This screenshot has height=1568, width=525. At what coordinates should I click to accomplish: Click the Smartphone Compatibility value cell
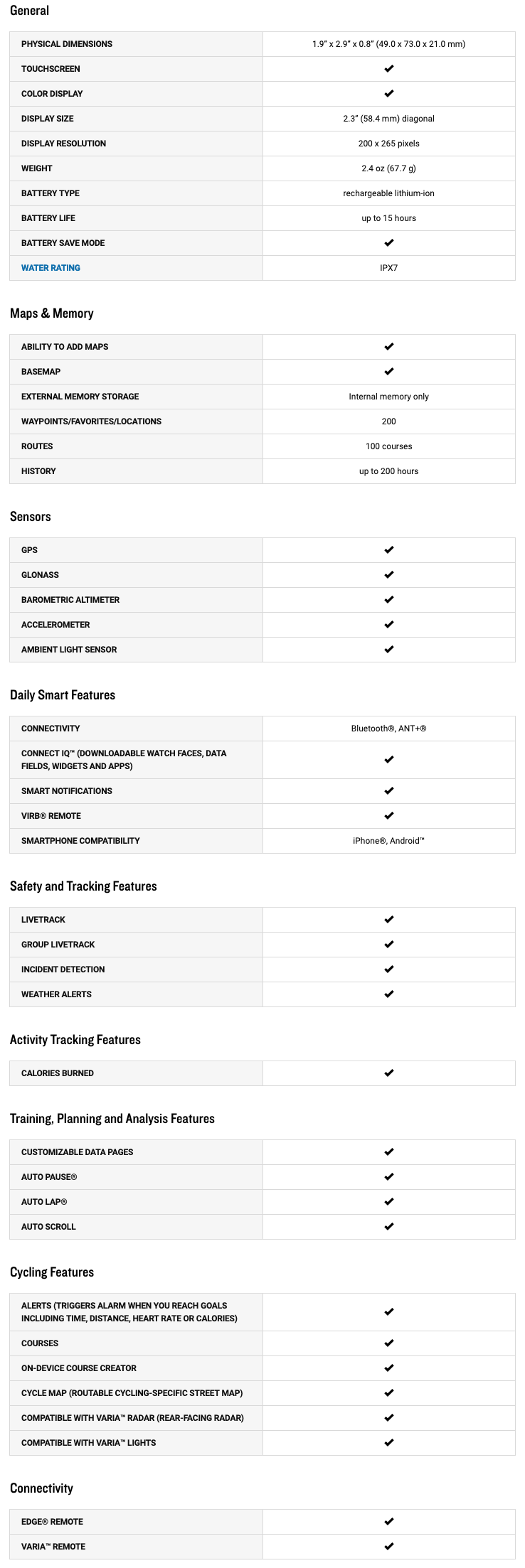pos(388,841)
